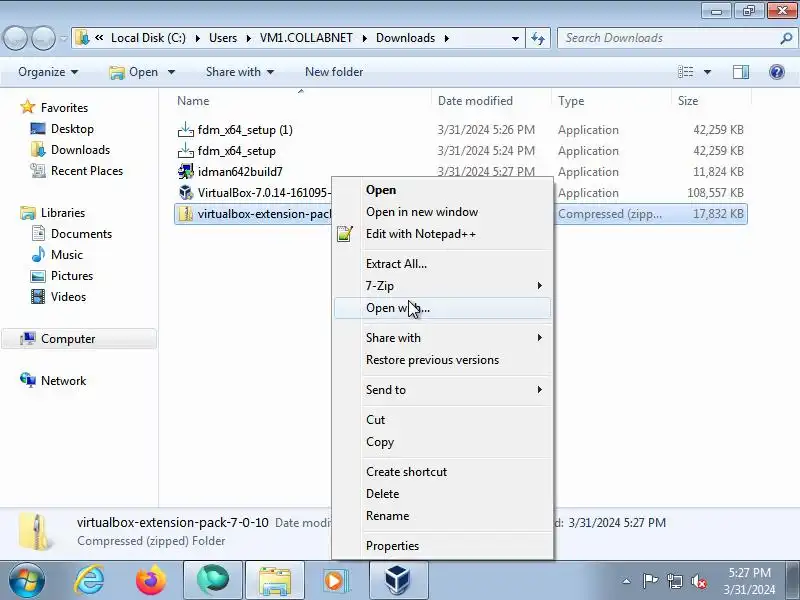Viewport: 800px width, 600px height.
Task: Expand Share with in the context menu
Action: click(x=442, y=338)
